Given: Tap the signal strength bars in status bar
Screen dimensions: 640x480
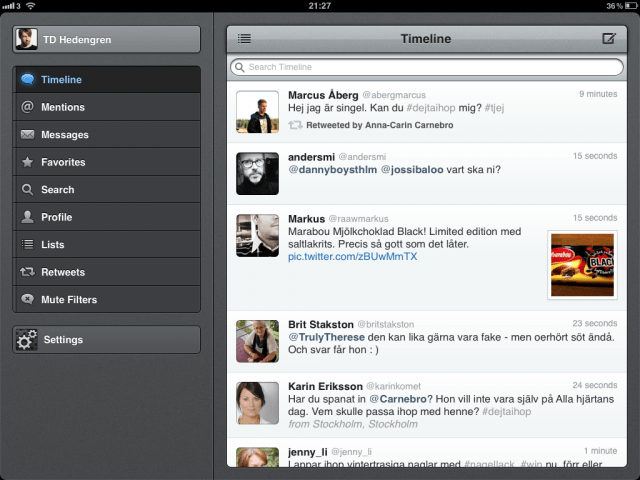Looking at the screenshot, I should 8,6.
